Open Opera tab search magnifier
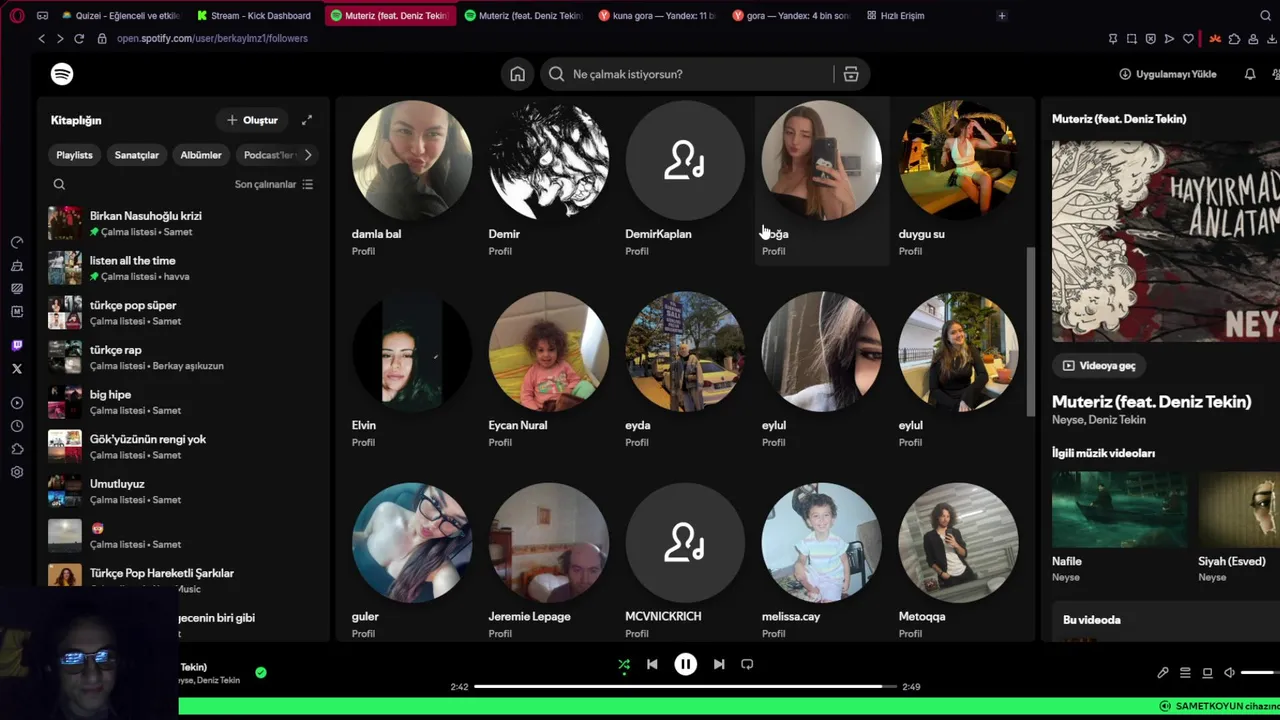This screenshot has height=720, width=1280. pyautogui.click(x=1266, y=16)
